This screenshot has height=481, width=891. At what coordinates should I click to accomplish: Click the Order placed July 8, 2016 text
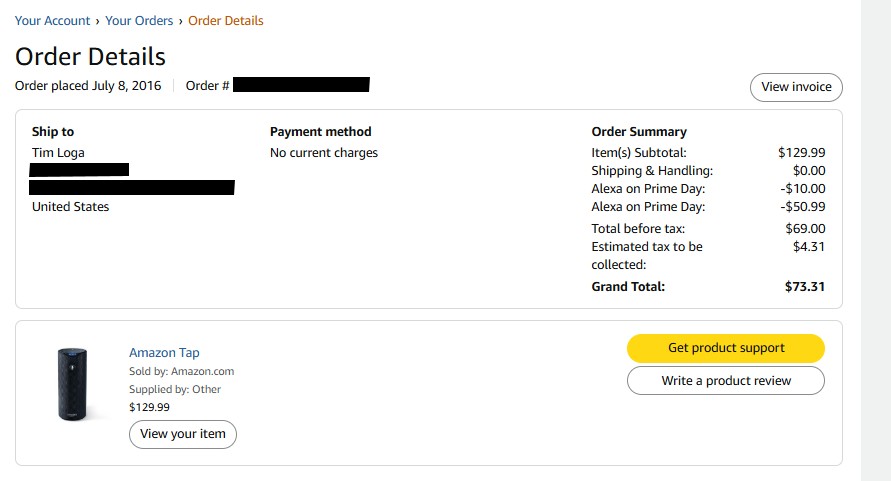click(x=88, y=86)
